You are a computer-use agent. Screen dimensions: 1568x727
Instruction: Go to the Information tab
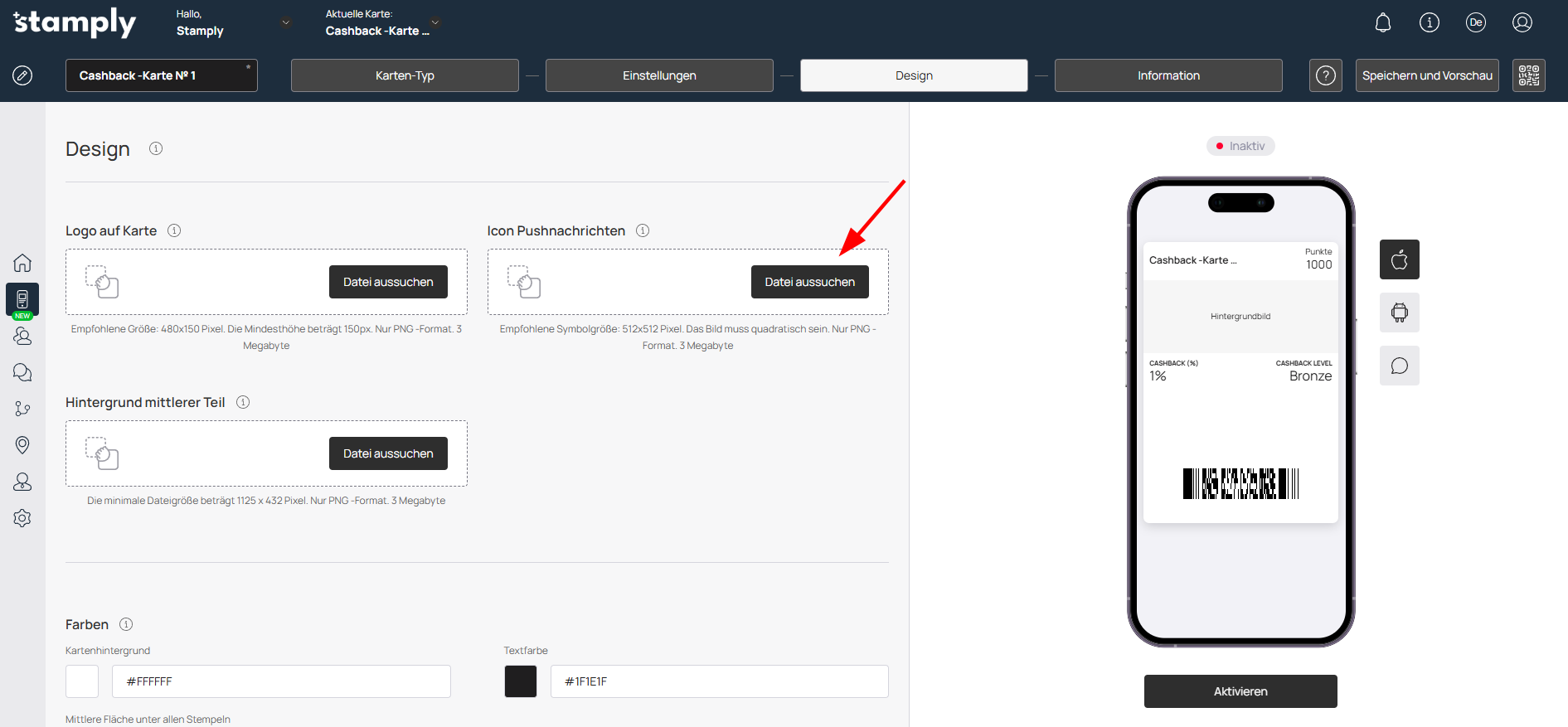pyautogui.click(x=1168, y=75)
